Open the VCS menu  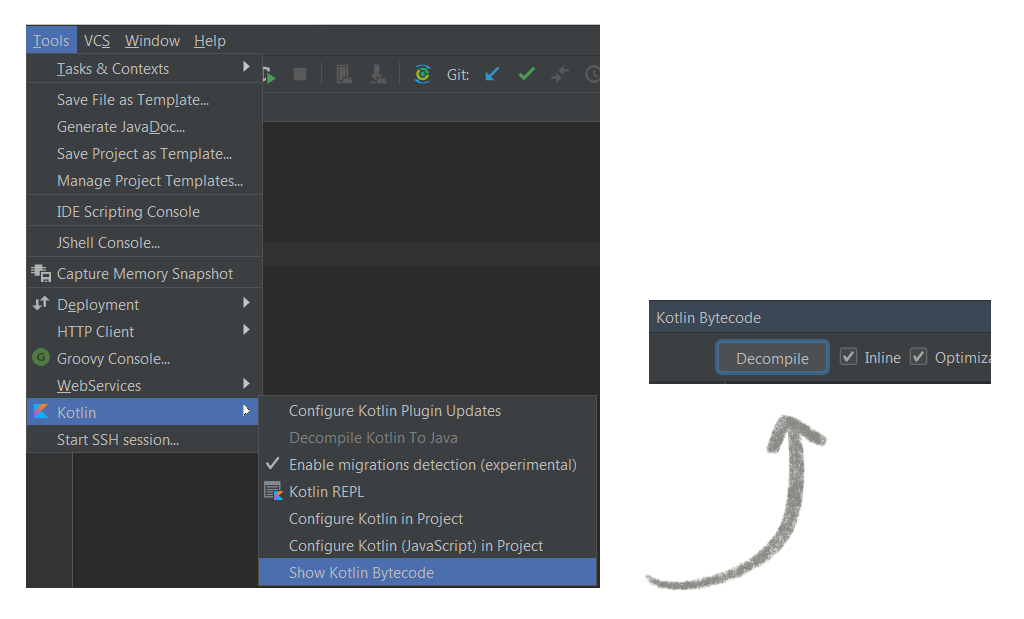tap(97, 40)
